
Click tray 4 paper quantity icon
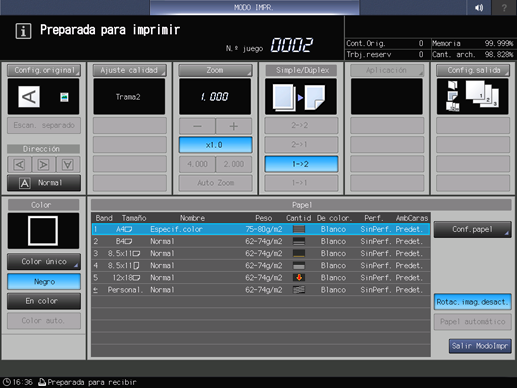point(299,266)
